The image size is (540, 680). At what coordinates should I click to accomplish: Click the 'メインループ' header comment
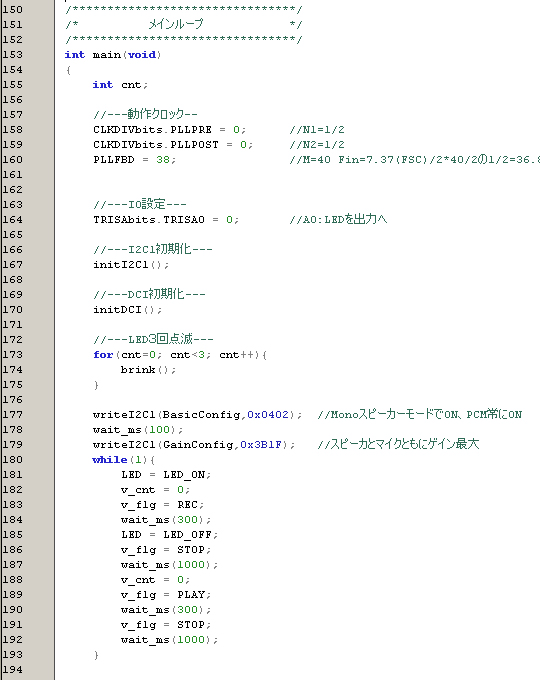point(176,24)
